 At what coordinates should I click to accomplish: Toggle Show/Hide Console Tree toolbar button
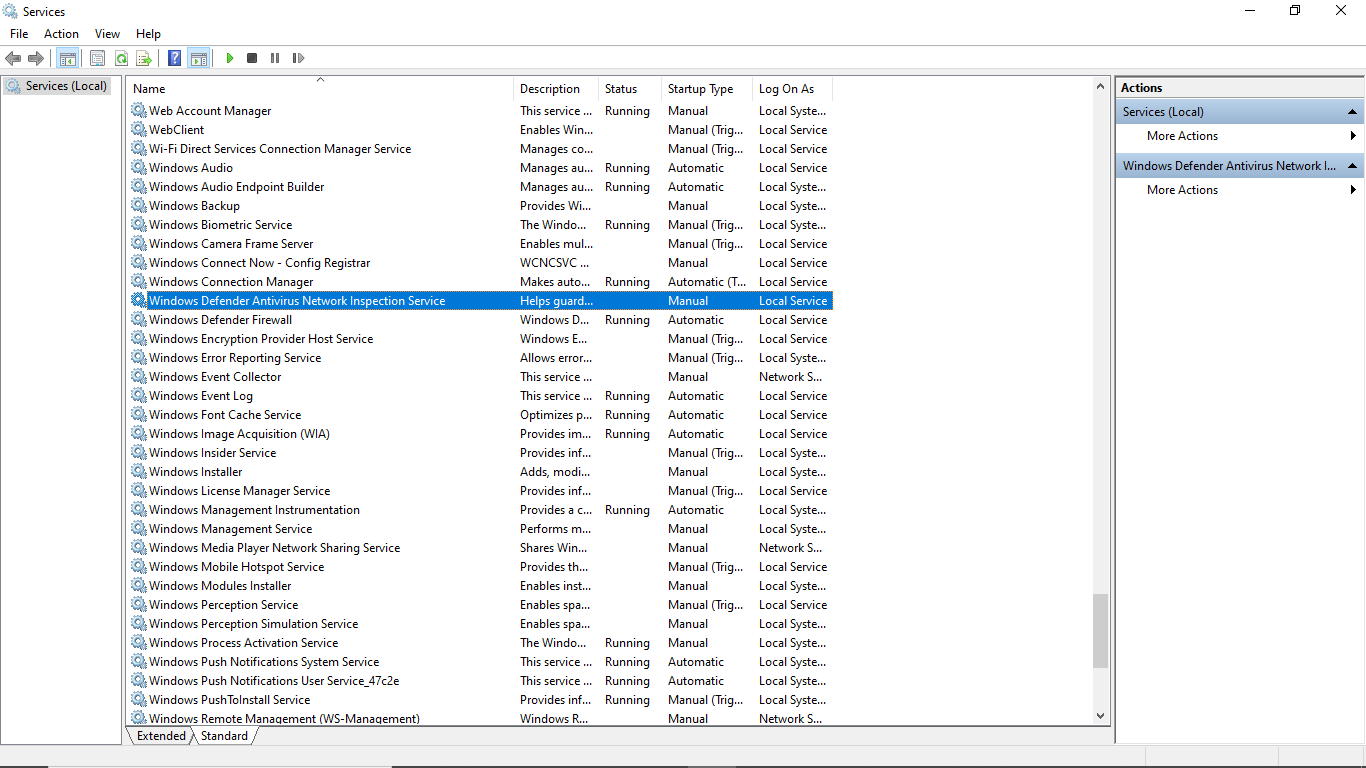(68, 58)
